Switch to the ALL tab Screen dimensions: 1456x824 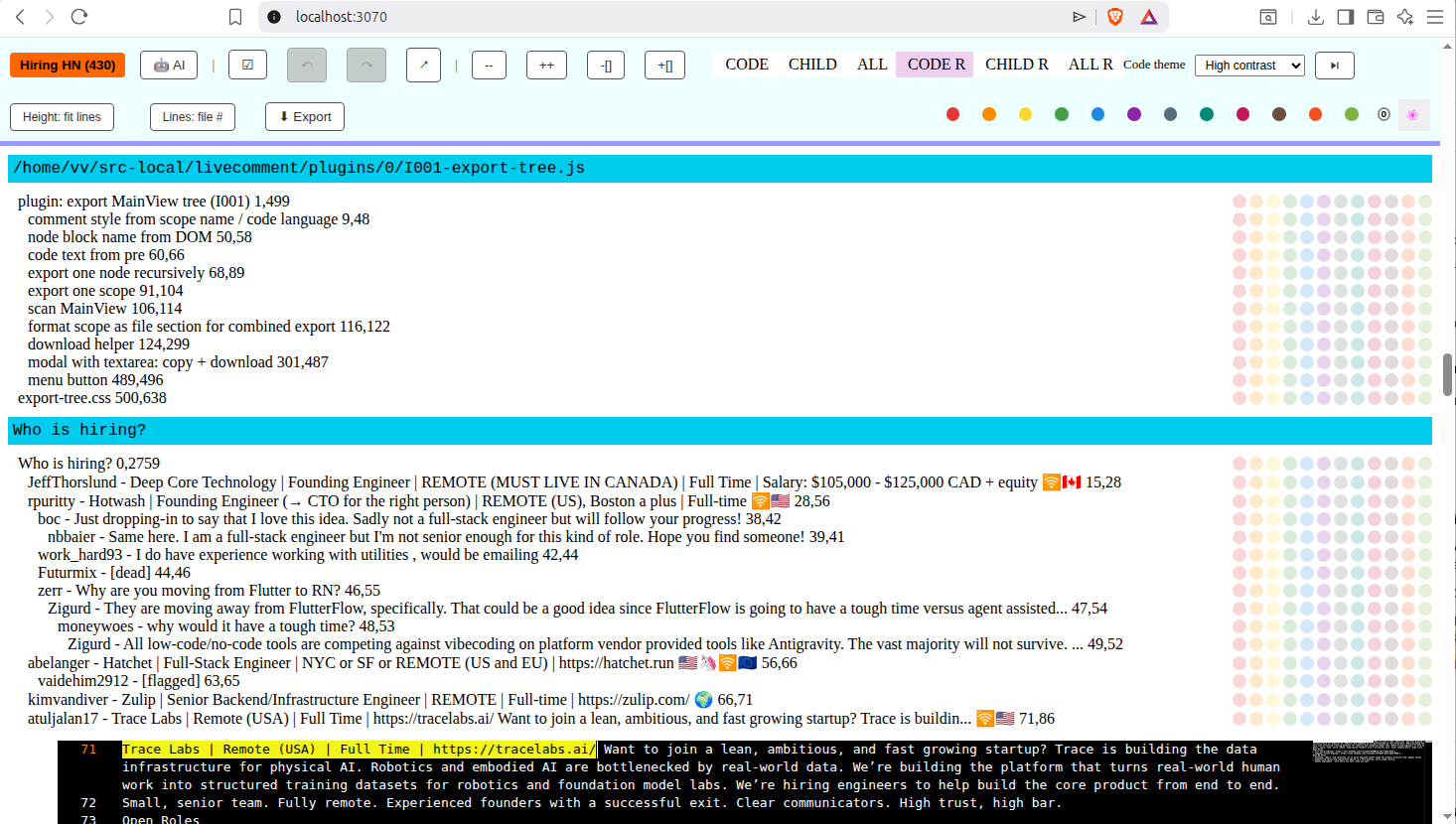[x=872, y=65]
